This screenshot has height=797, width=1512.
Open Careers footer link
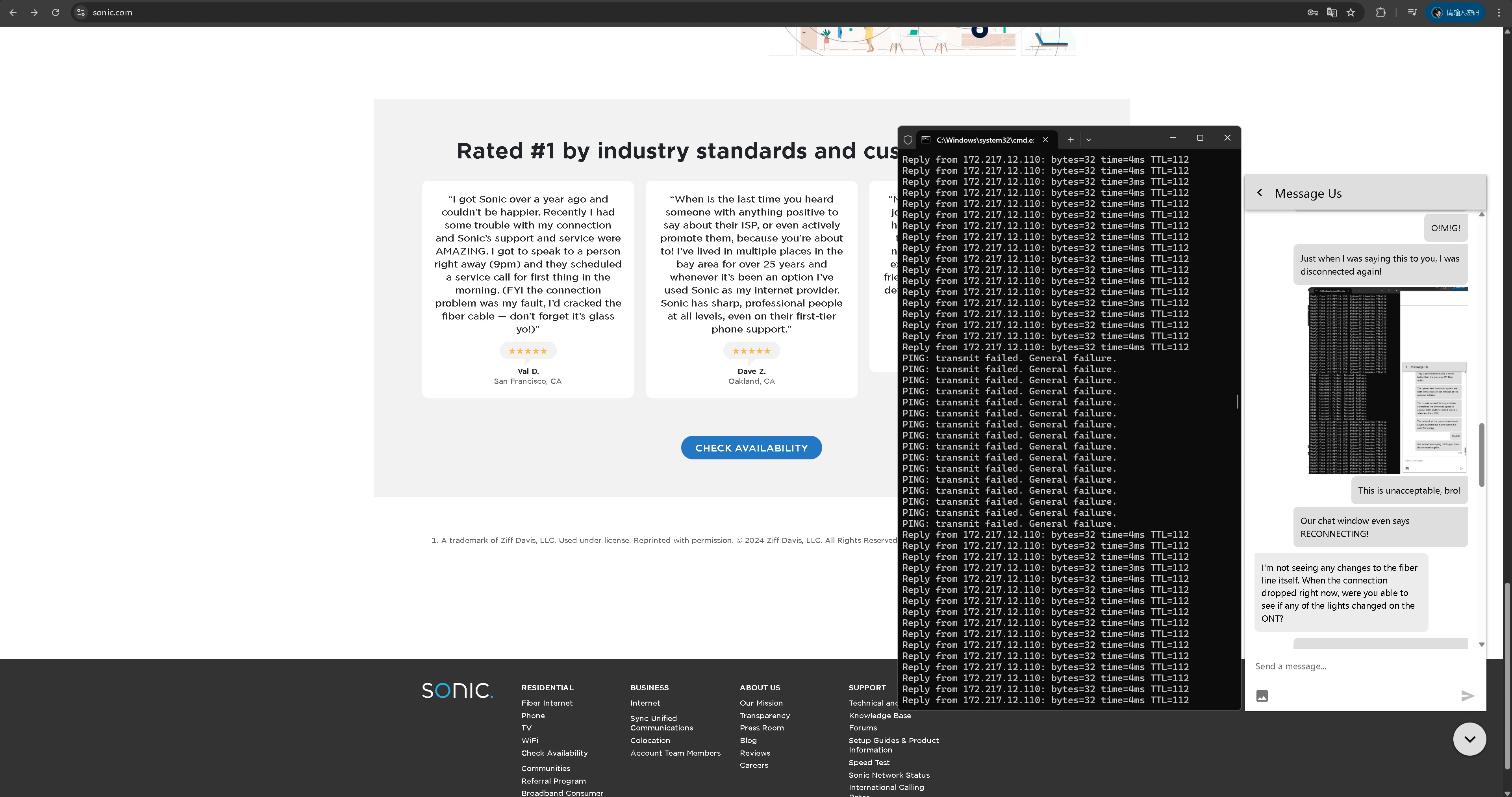pyautogui.click(x=754, y=765)
